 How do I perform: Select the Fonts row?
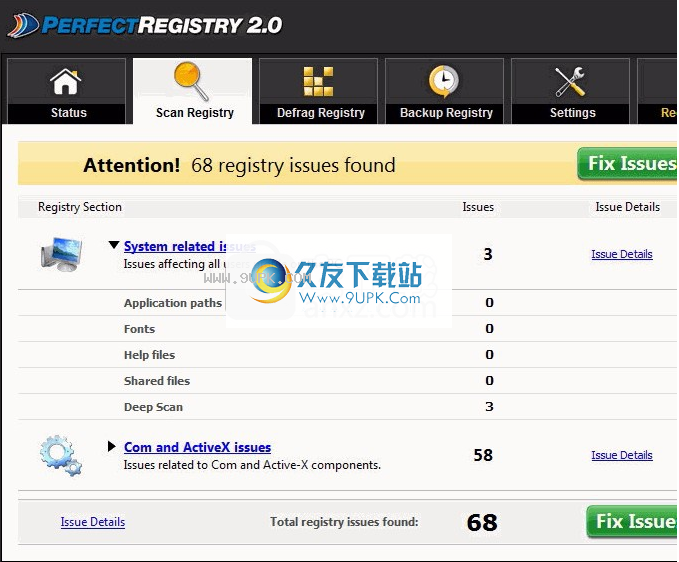347,329
